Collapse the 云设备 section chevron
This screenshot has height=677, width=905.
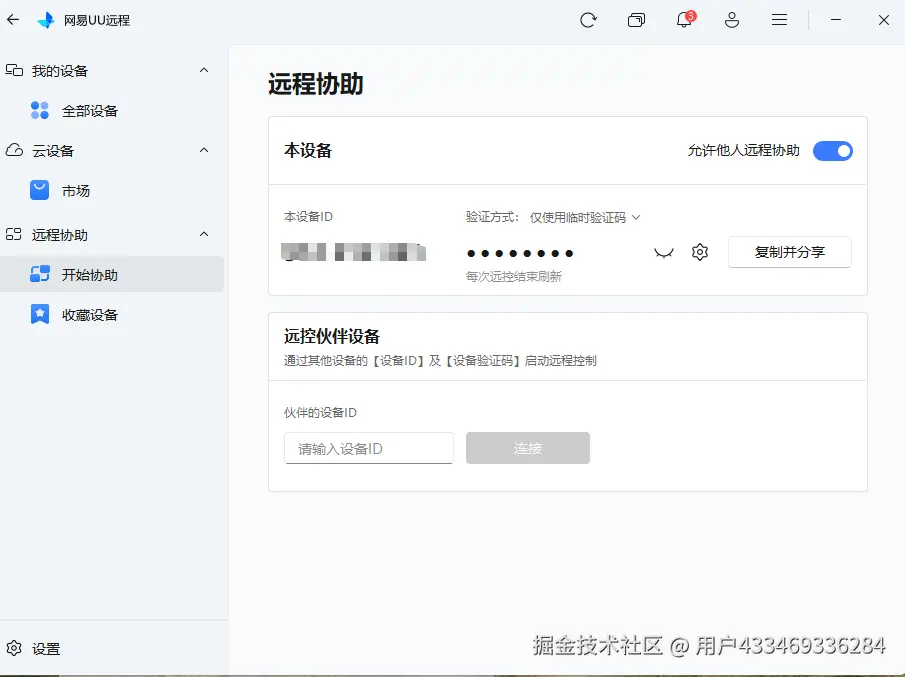[x=204, y=151]
